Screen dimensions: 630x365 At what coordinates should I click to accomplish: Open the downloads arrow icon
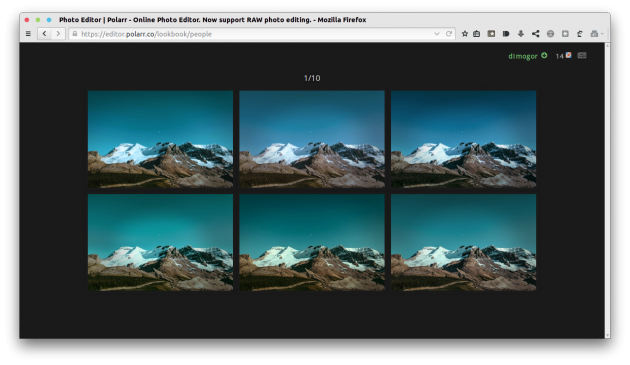point(521,34)
